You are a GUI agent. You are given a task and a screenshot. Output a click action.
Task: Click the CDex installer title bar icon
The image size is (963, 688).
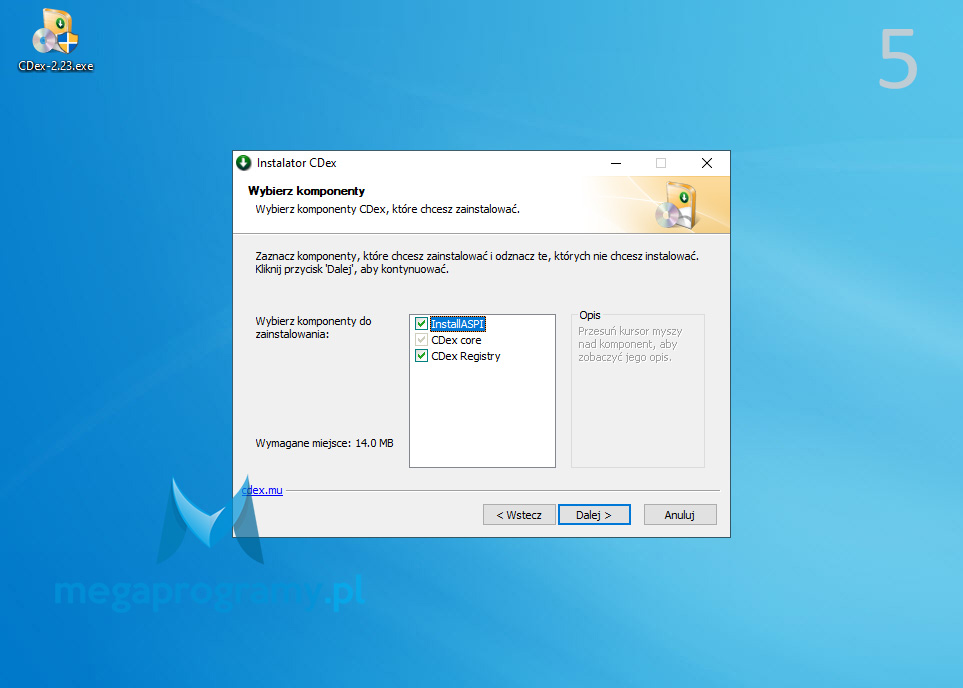pos(244,163)
